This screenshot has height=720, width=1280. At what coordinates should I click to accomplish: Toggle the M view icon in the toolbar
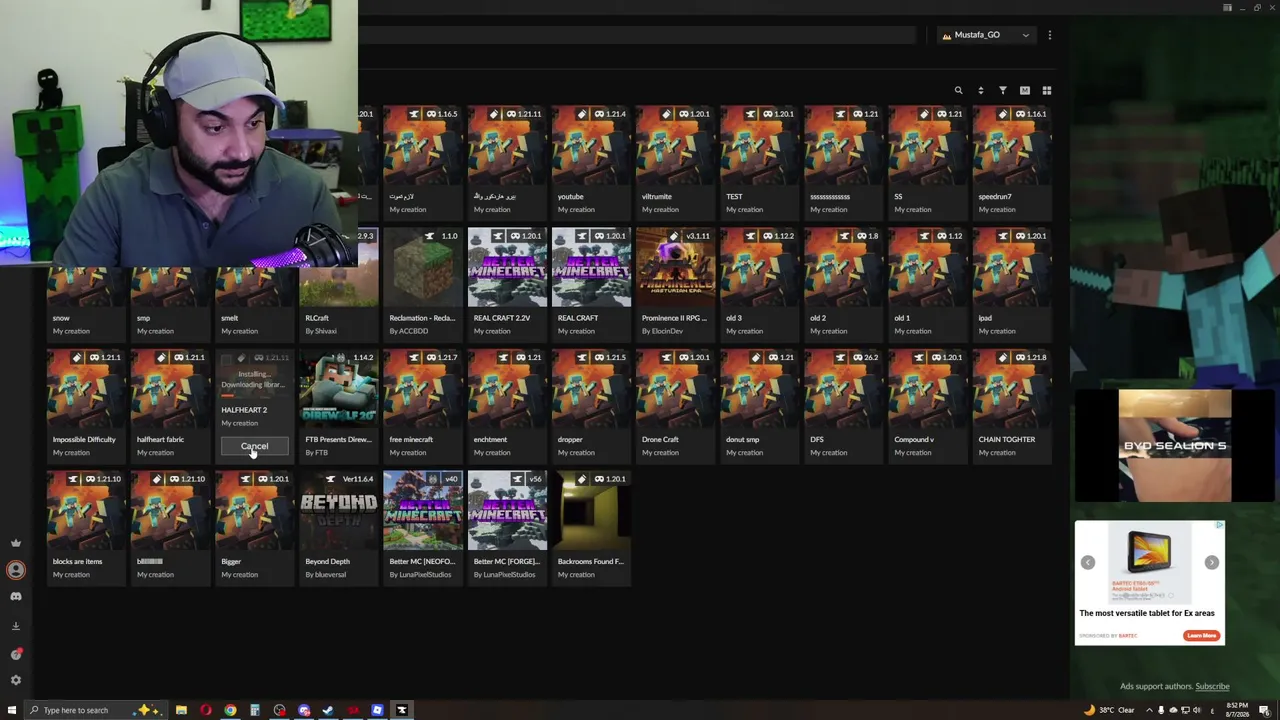click(x=1024, y=91)
